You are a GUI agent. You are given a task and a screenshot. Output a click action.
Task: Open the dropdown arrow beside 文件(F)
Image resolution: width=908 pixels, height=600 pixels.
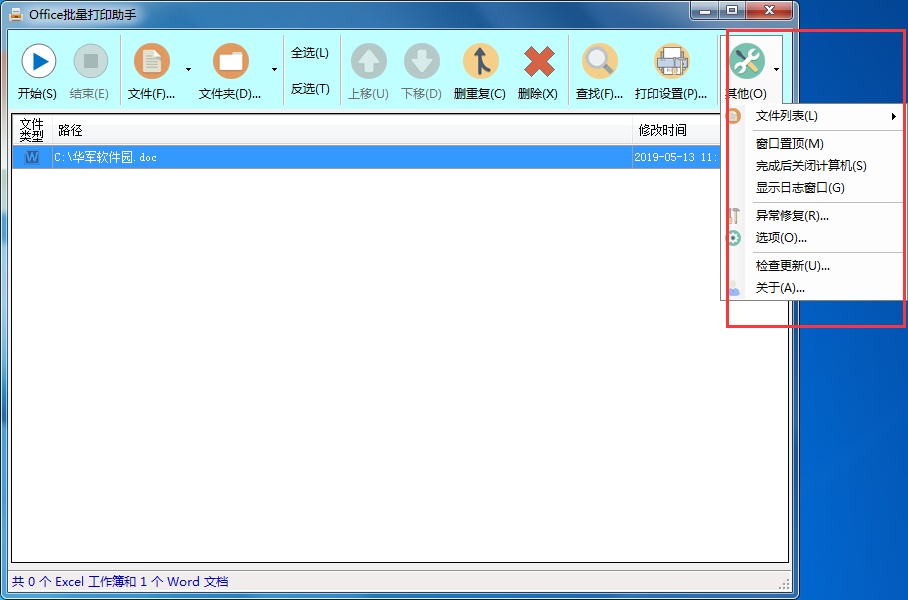tap(186, 70)
